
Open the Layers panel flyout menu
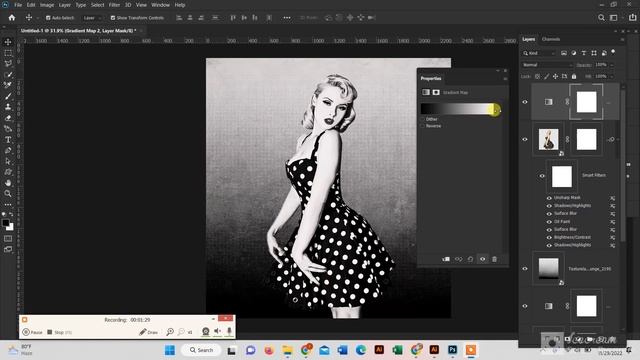622,40
